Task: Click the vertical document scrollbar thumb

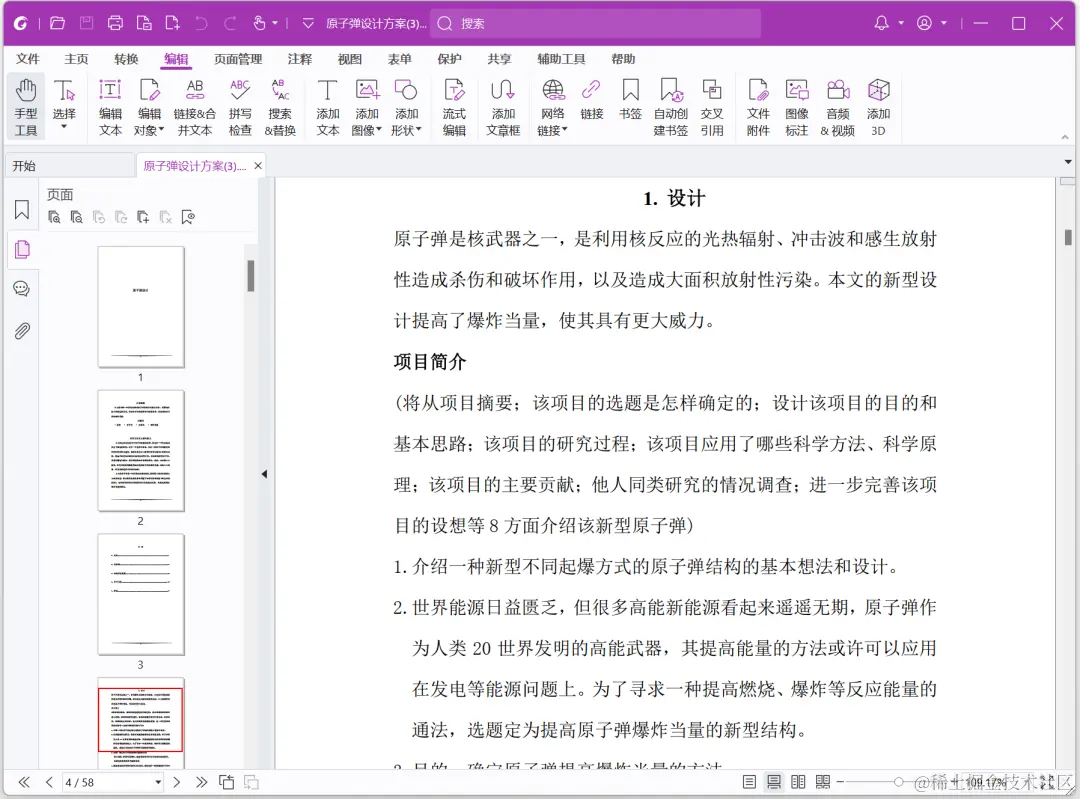Action: point(1068,238)
